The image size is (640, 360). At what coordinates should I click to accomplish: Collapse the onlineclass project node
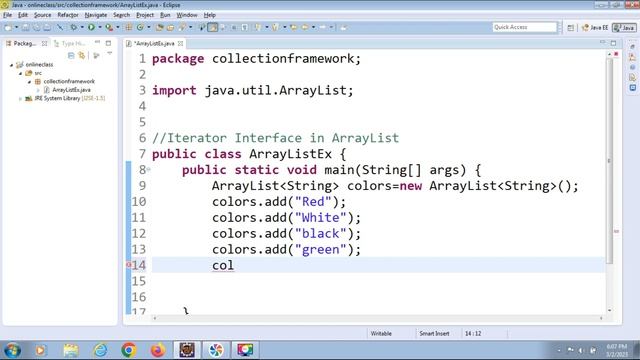11,65
